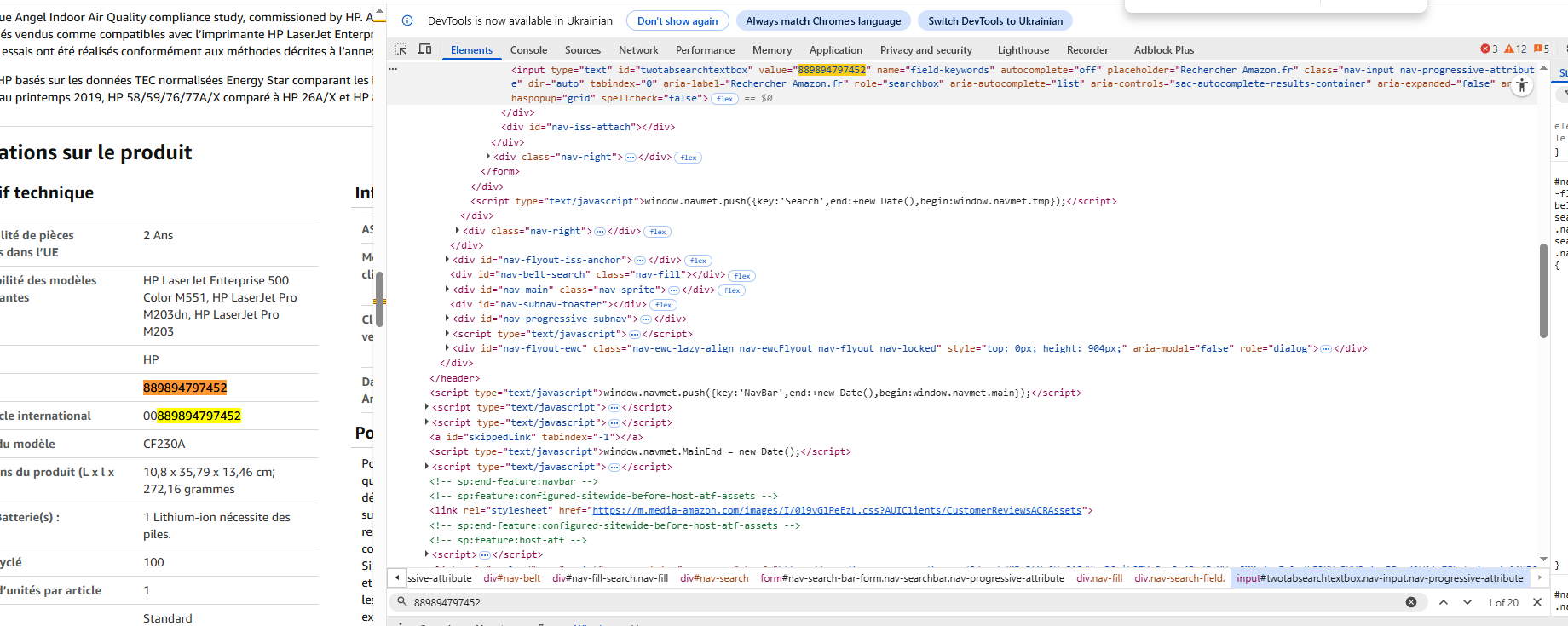Clear the DOM search field
1568x626 pixels.
pos(1411,602)
